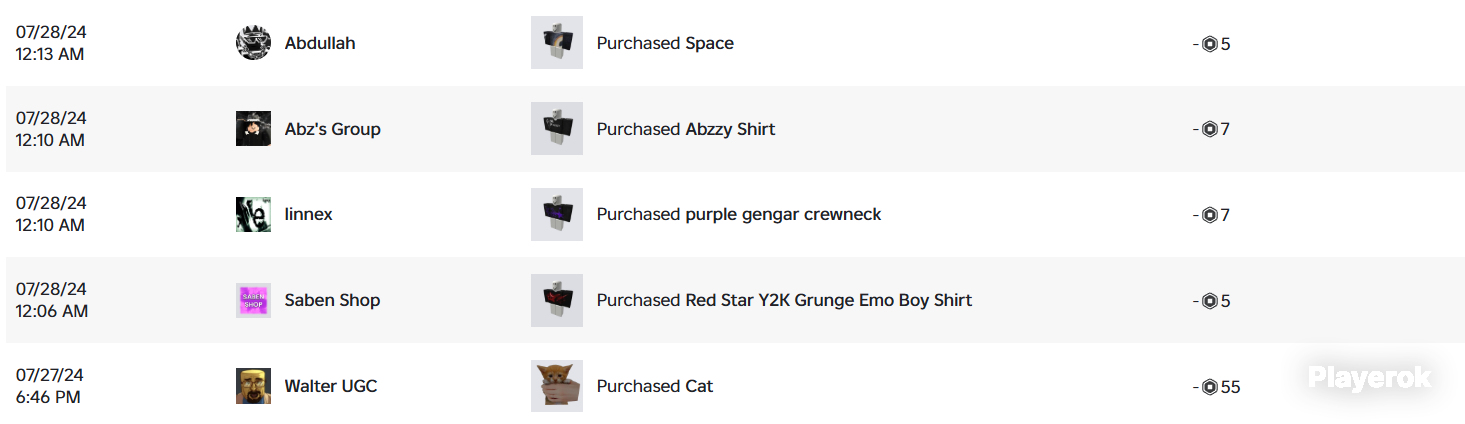Open Abz's Group avatar icon
Screen dimensions: 1465x424
point(253,129)
